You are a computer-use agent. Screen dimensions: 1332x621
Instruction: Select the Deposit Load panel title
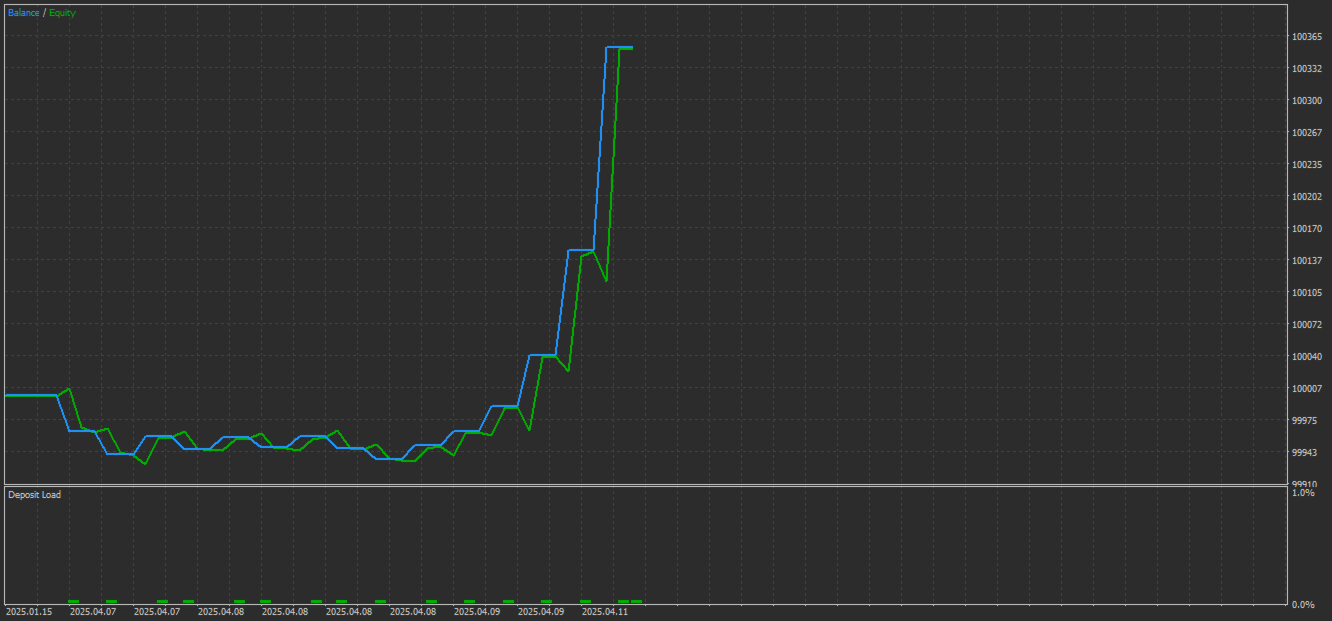point(34,495)
